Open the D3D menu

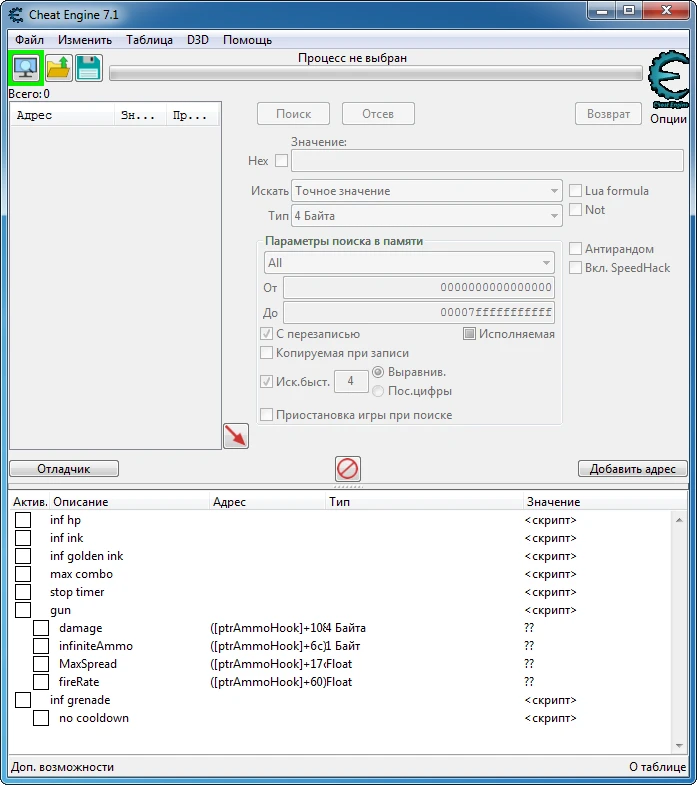[198, 40]
